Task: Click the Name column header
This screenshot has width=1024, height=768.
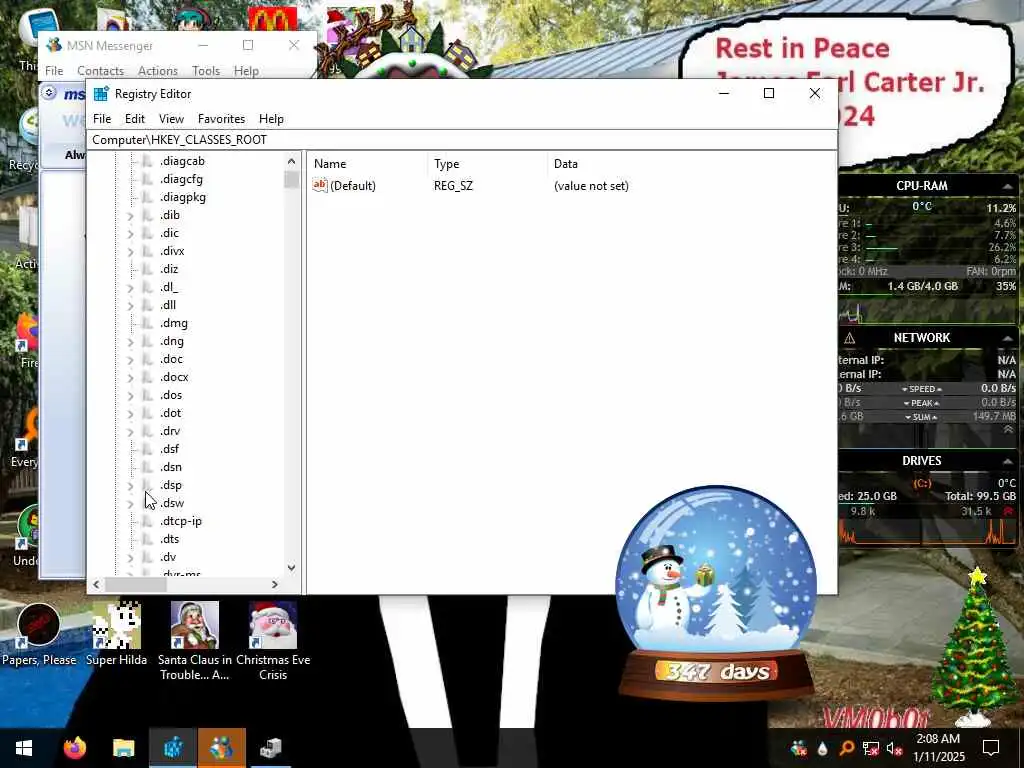Action: [x=367, y=164]
